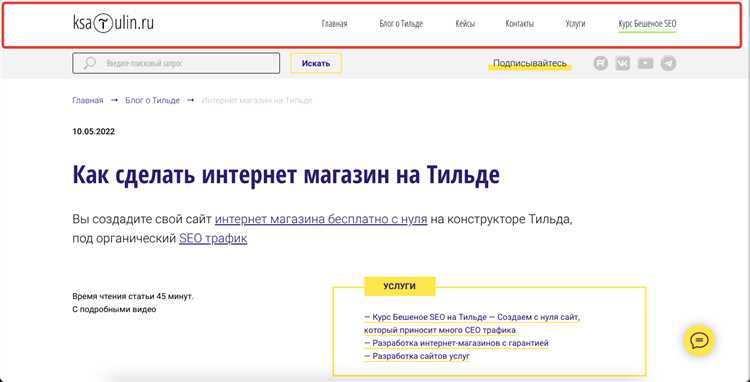Click the Блог о Тильде breadcrumb link
This screenshot has width=750, height=382.
(153, 100)
